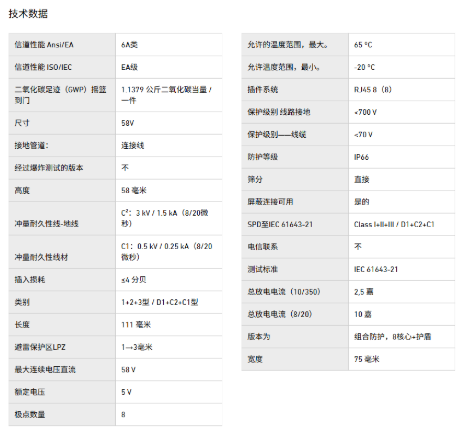The width and height of the screenshot is (466, 436).
Task: Click the '防护等级' label cell
Action: click(x=295, y=157)
